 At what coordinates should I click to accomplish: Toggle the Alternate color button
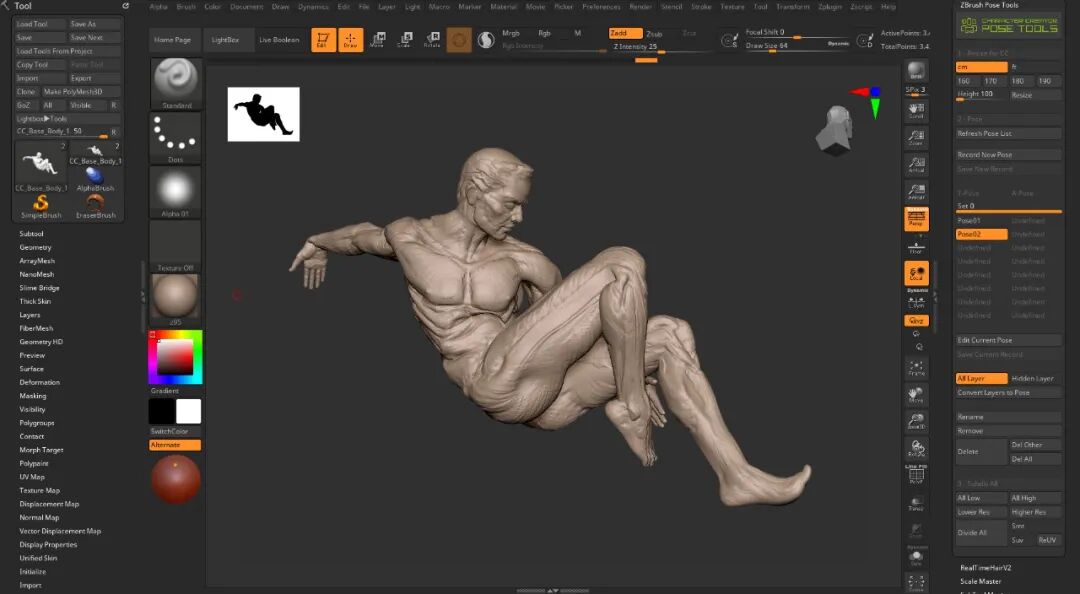tap(175, 445)
